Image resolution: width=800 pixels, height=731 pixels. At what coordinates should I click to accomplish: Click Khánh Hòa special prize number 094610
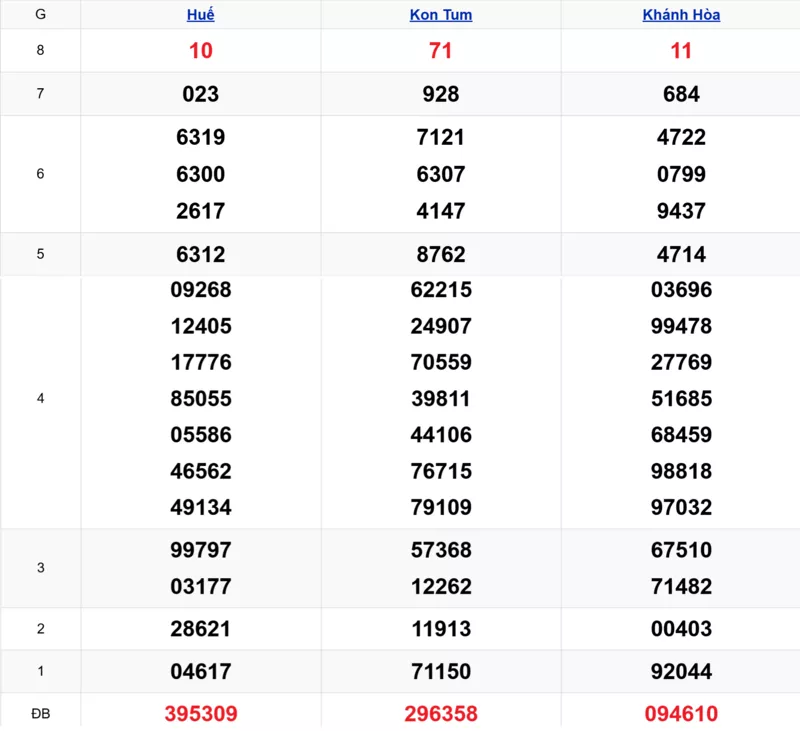681,714
